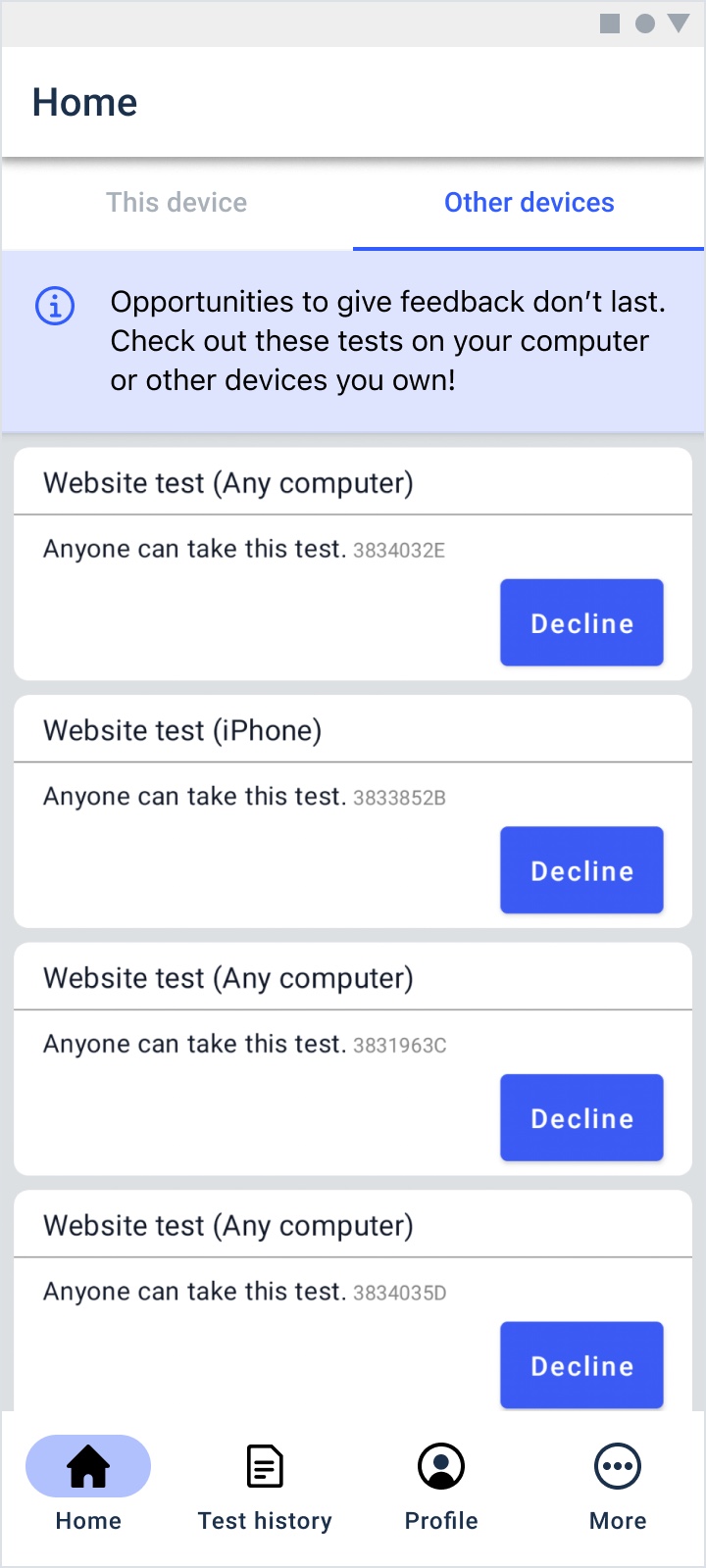The image size is (706, 1568).
Task: Decline test 3831963C
Action: point(581,1118)
